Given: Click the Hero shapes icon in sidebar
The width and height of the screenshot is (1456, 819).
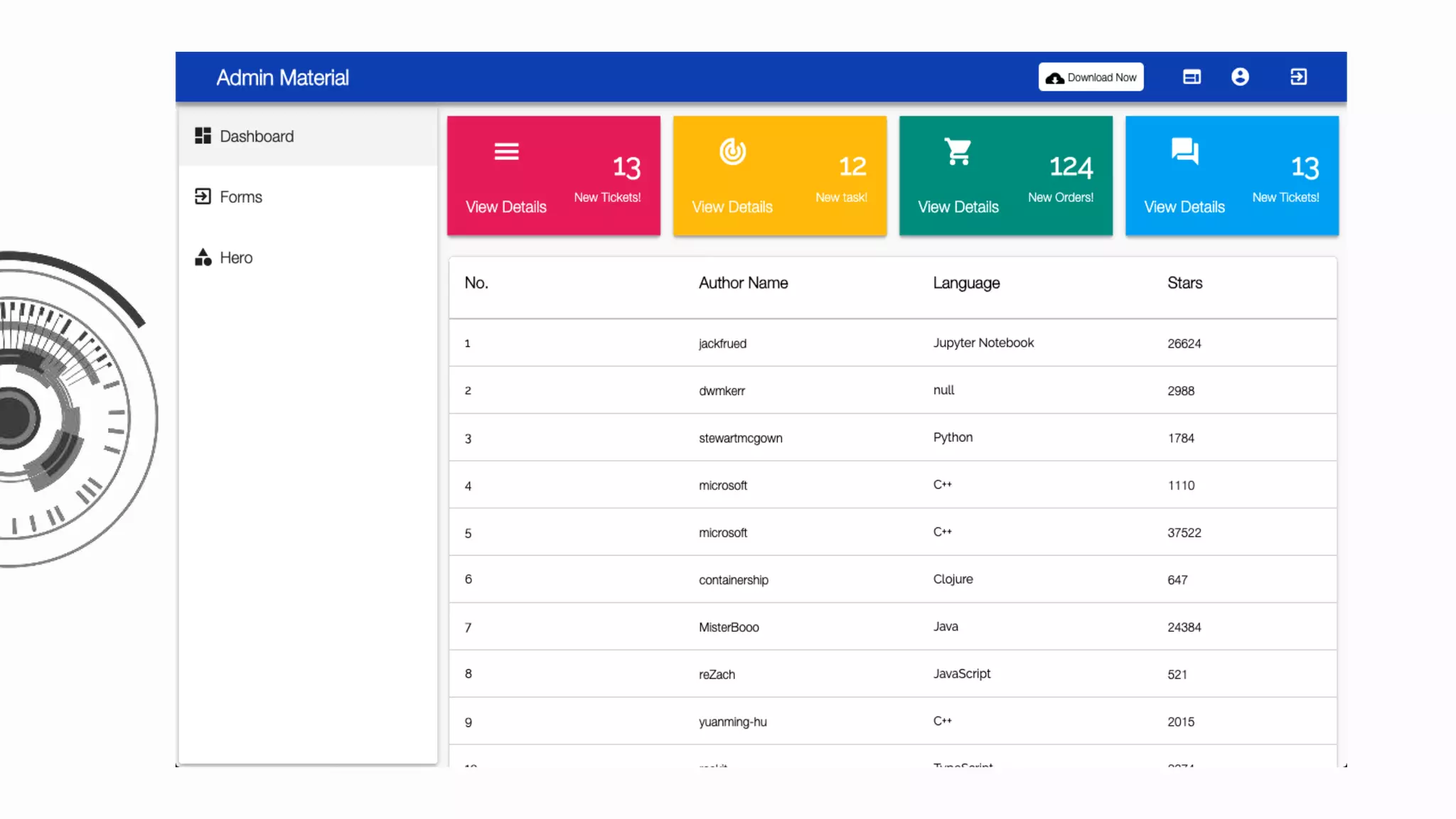Looking at the screenshot, I should click(203, 257).
